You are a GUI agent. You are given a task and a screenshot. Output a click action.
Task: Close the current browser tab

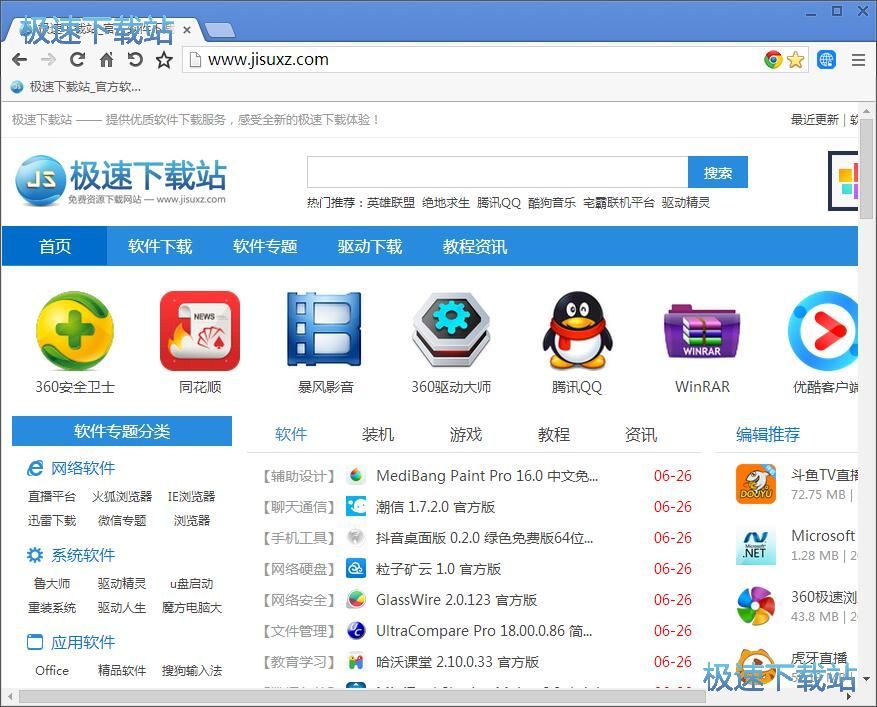tap(187, 30)
